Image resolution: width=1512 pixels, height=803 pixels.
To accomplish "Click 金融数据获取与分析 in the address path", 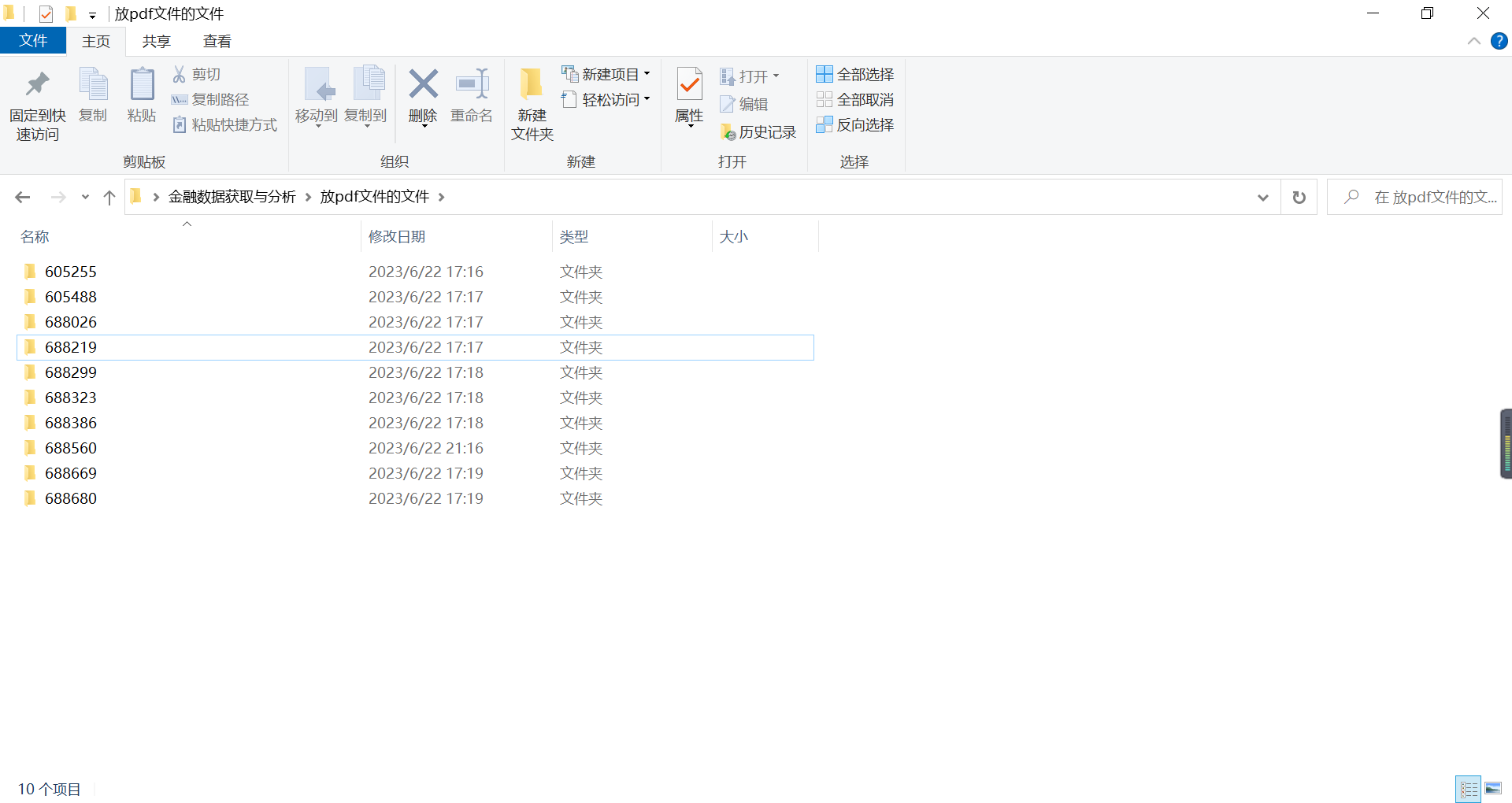I will point(232,197).
